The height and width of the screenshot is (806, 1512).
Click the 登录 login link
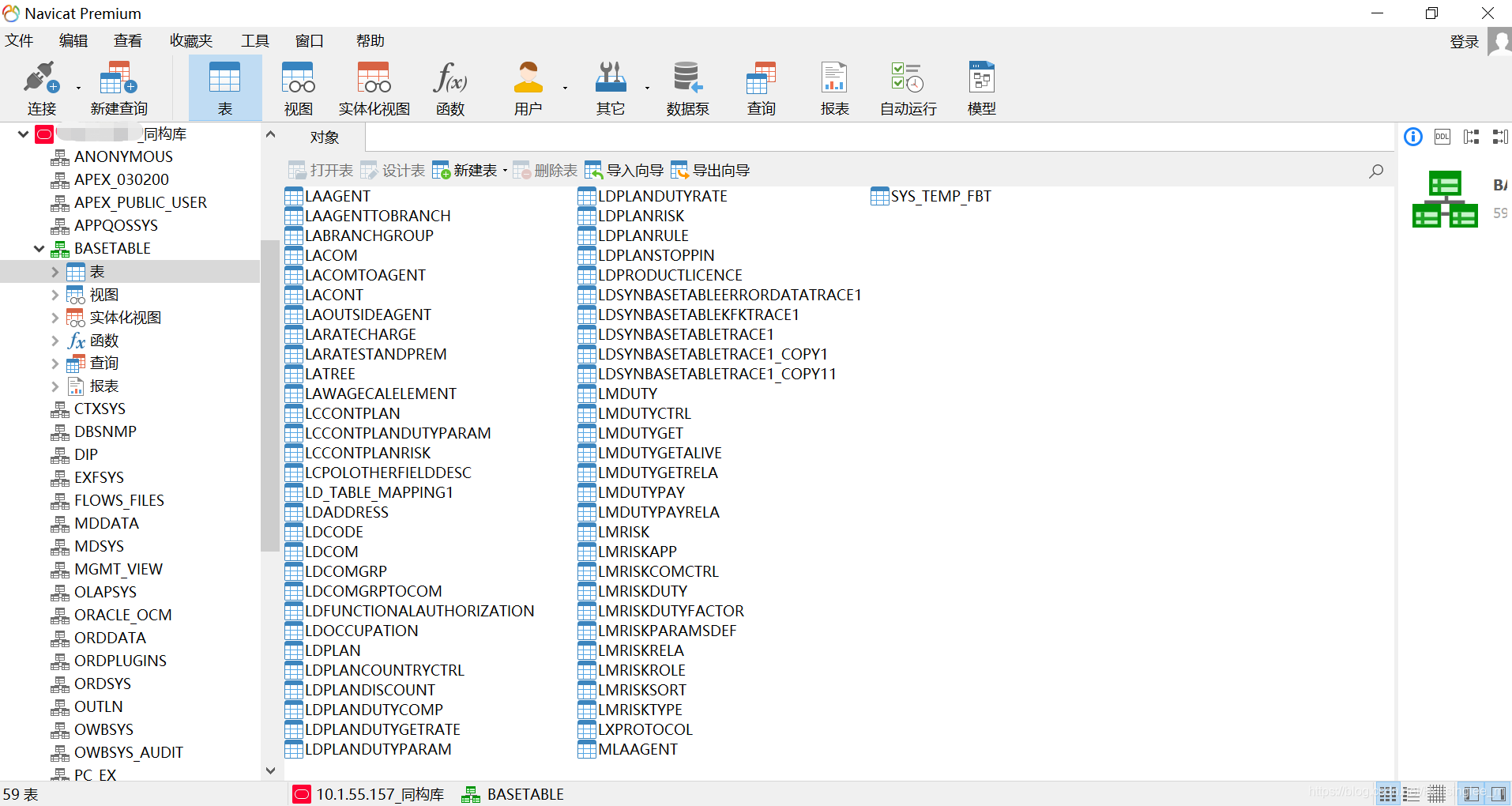click(1464, 41)
